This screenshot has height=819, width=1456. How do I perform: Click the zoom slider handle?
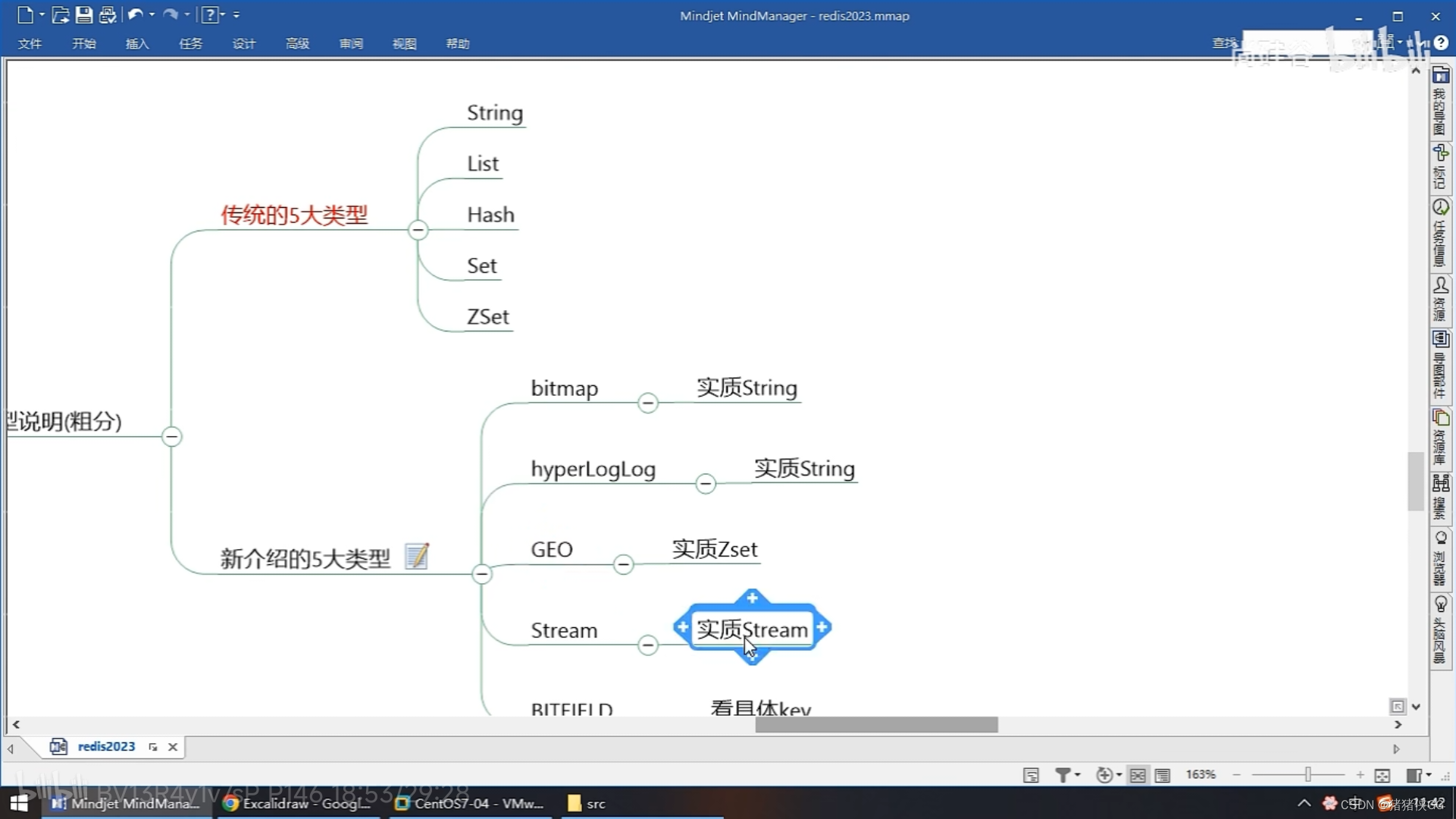[x=1308, y=775]
